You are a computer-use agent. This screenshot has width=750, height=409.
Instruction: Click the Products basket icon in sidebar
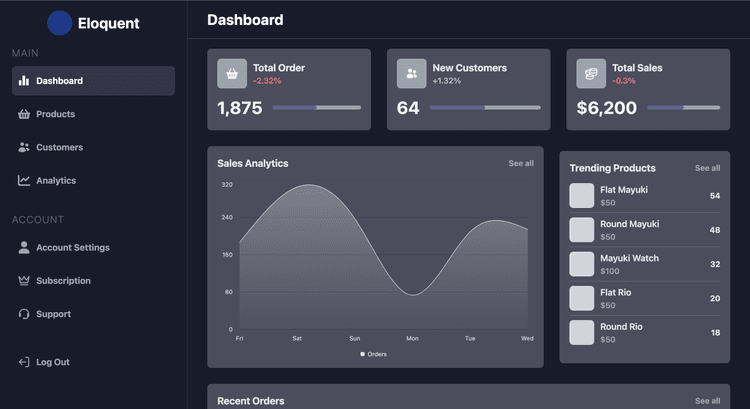coord(24,114)
